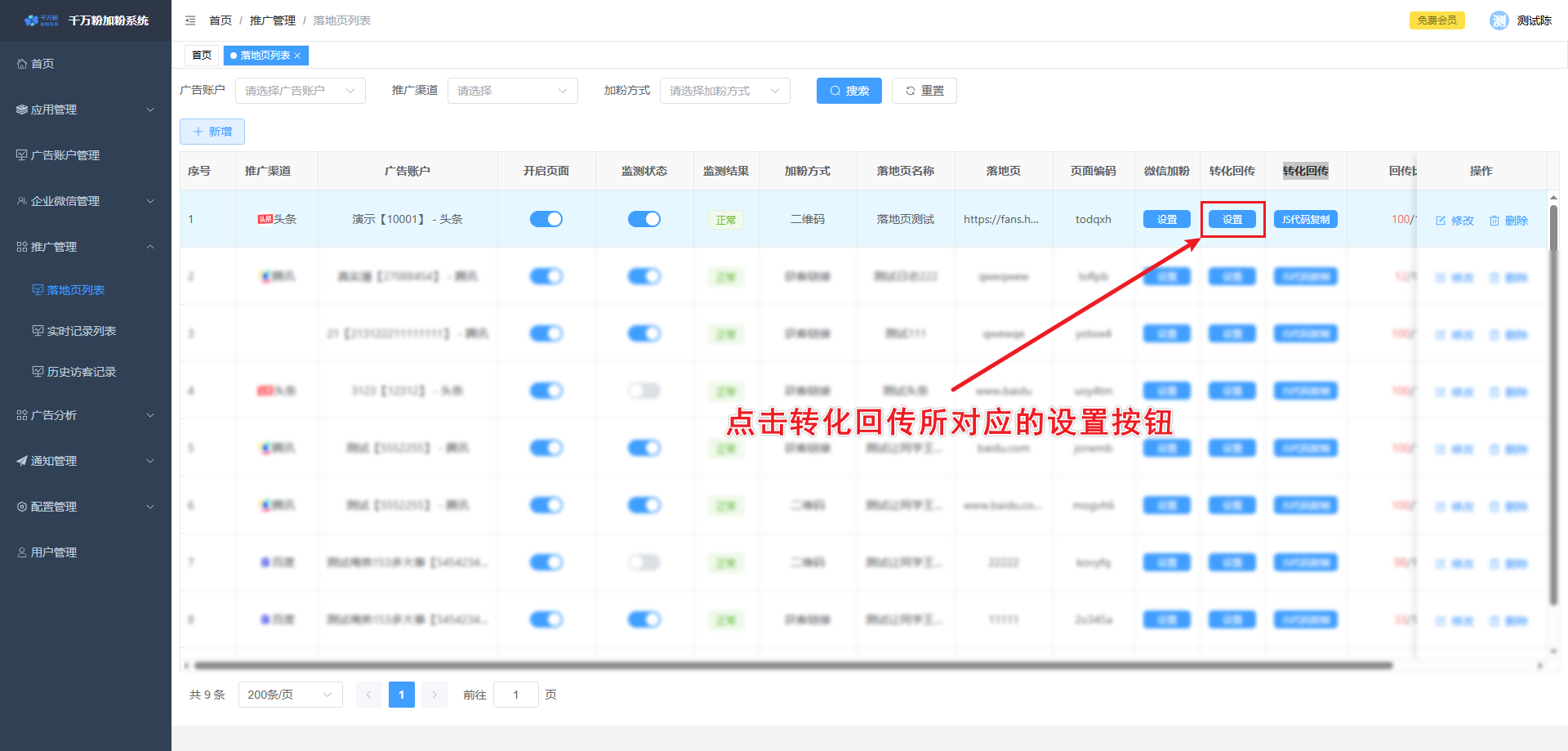The width and height of the screenshot is (1568, 751).
Task: Click the 修改 edit icon in row 1
Action: (1441, 221)
